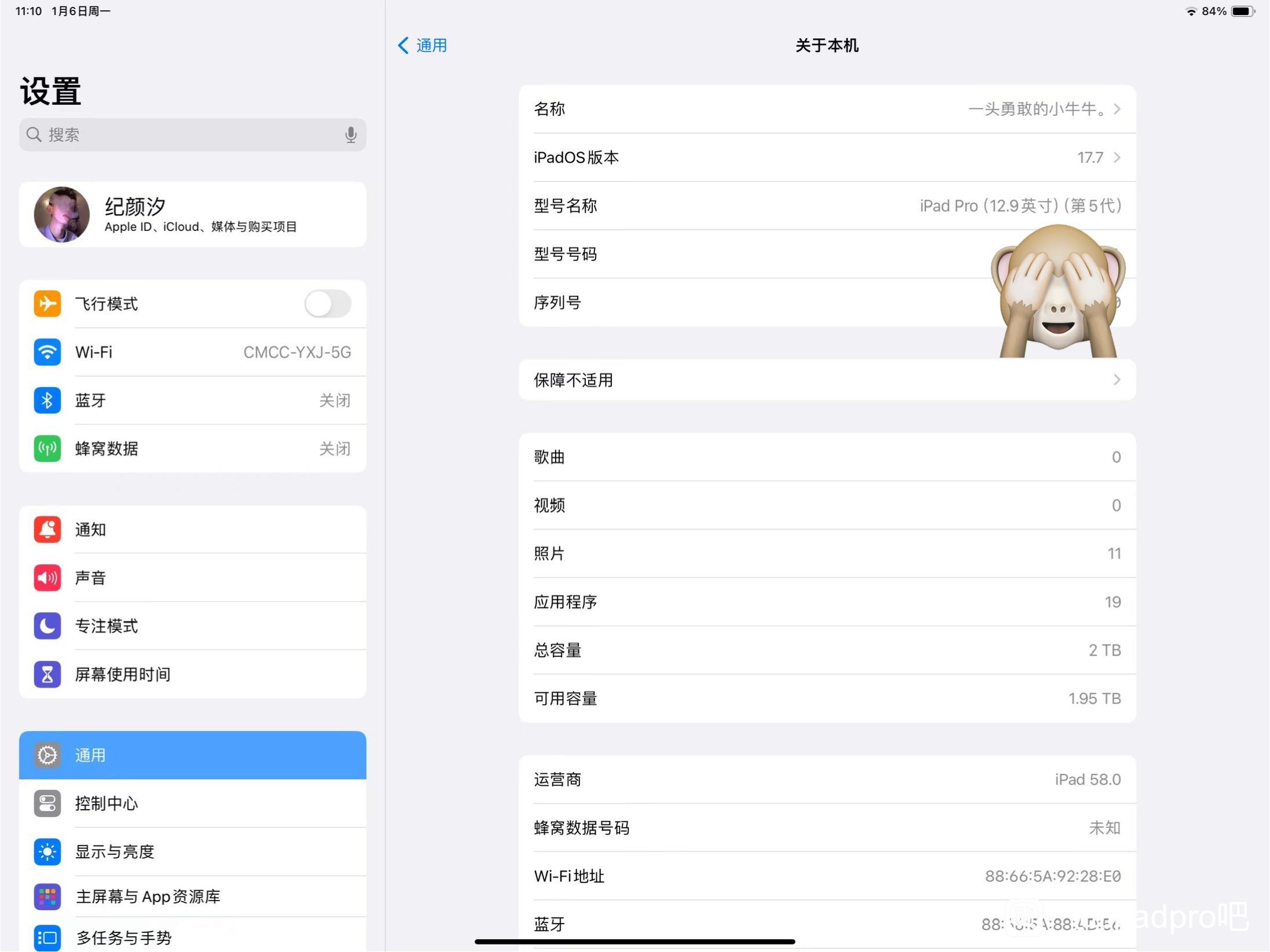Image resolution: width=1270 pixels, height=952 pixels.
Task: Open Wi-Fi settings row CMCC-YXJ-5G
Action: (193, 352)
